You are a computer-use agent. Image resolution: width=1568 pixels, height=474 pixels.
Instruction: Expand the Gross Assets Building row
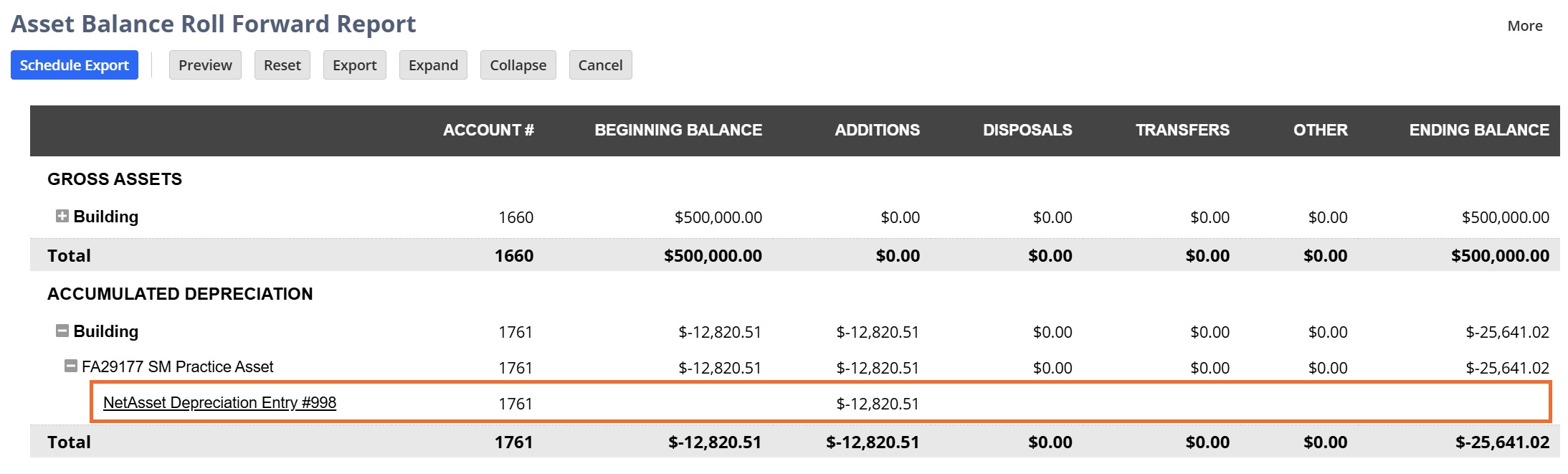pyautogui.click(x=62, y=216)
